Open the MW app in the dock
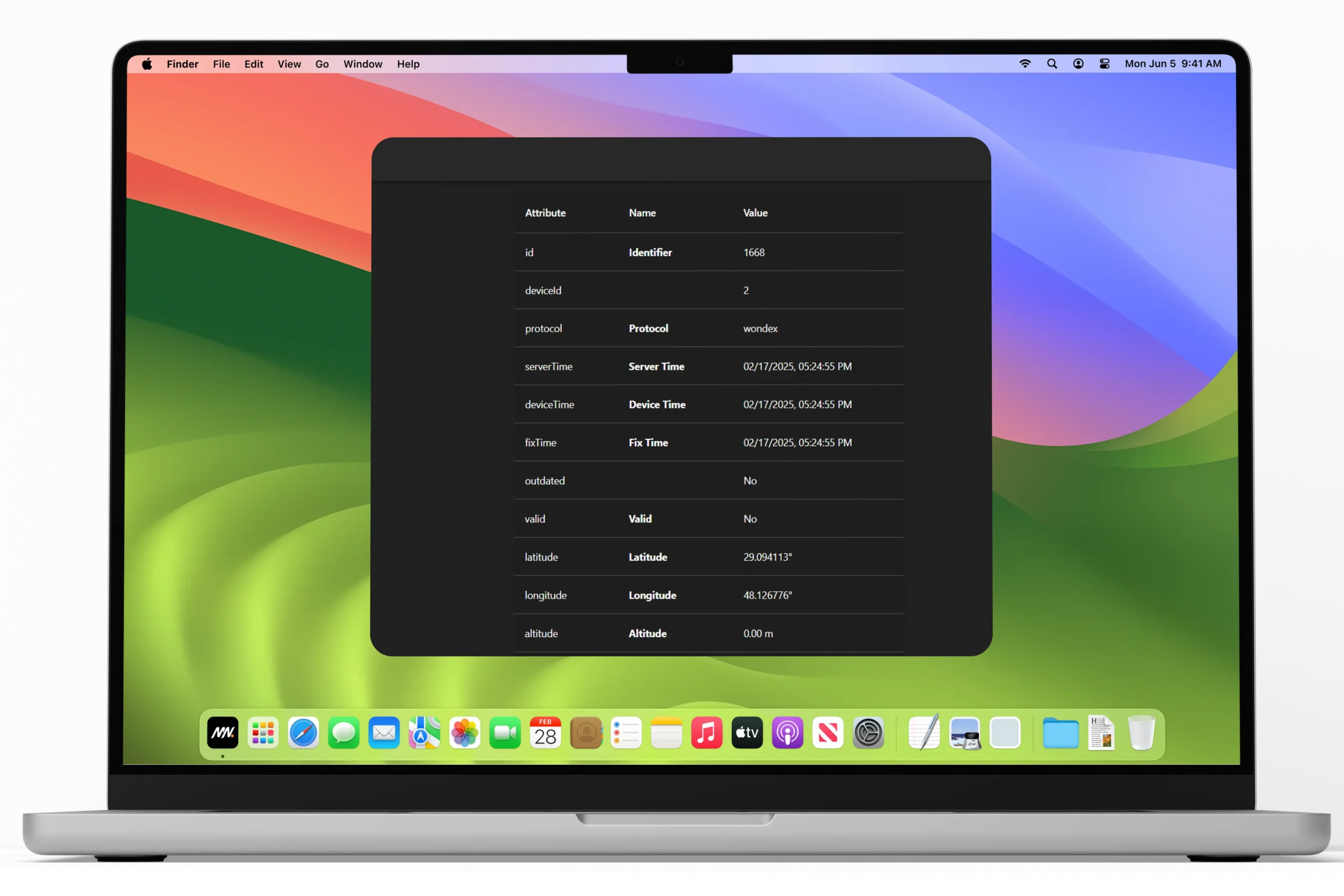Image resolution: width=1344 pixels, height=896 pixels. click(x=222, y=732)
